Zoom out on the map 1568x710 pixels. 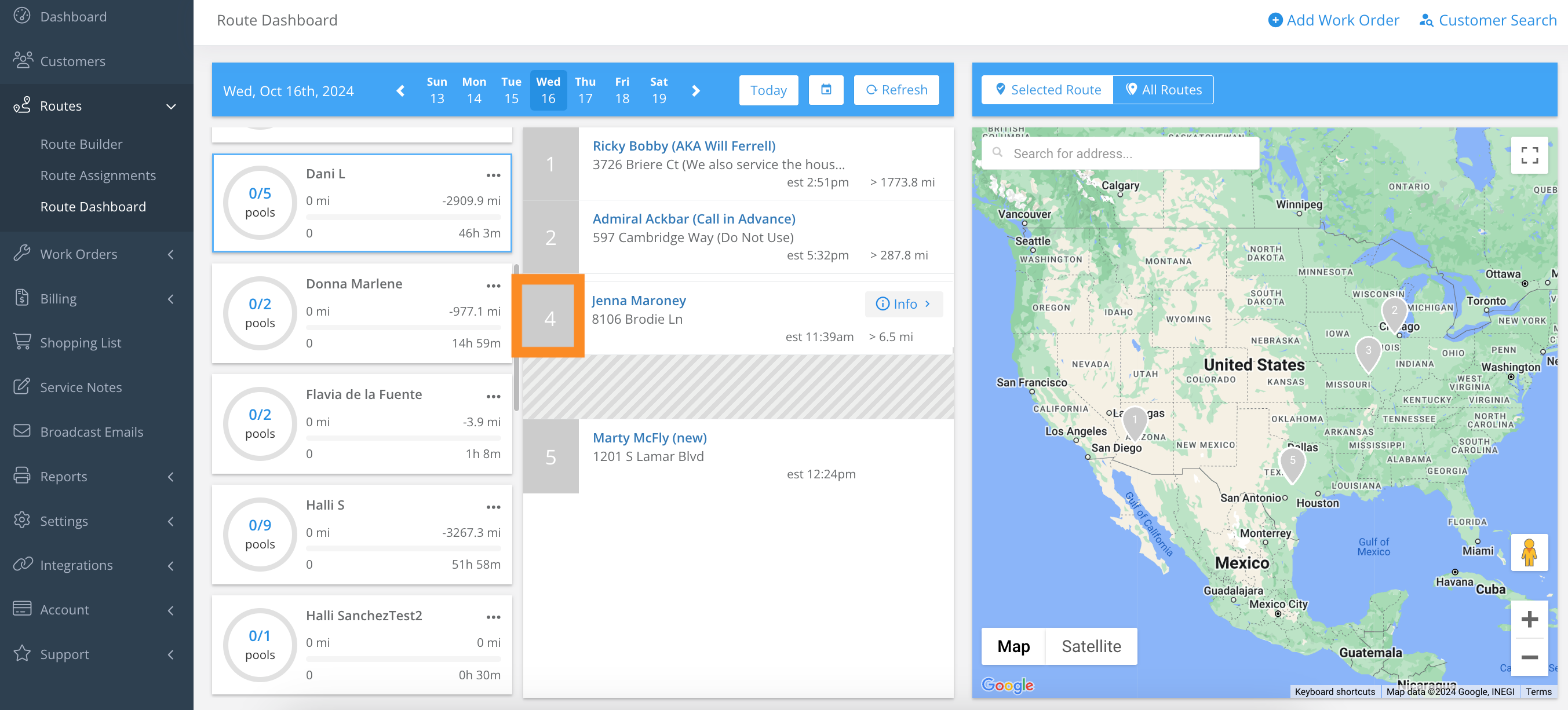click(1529, 657)
